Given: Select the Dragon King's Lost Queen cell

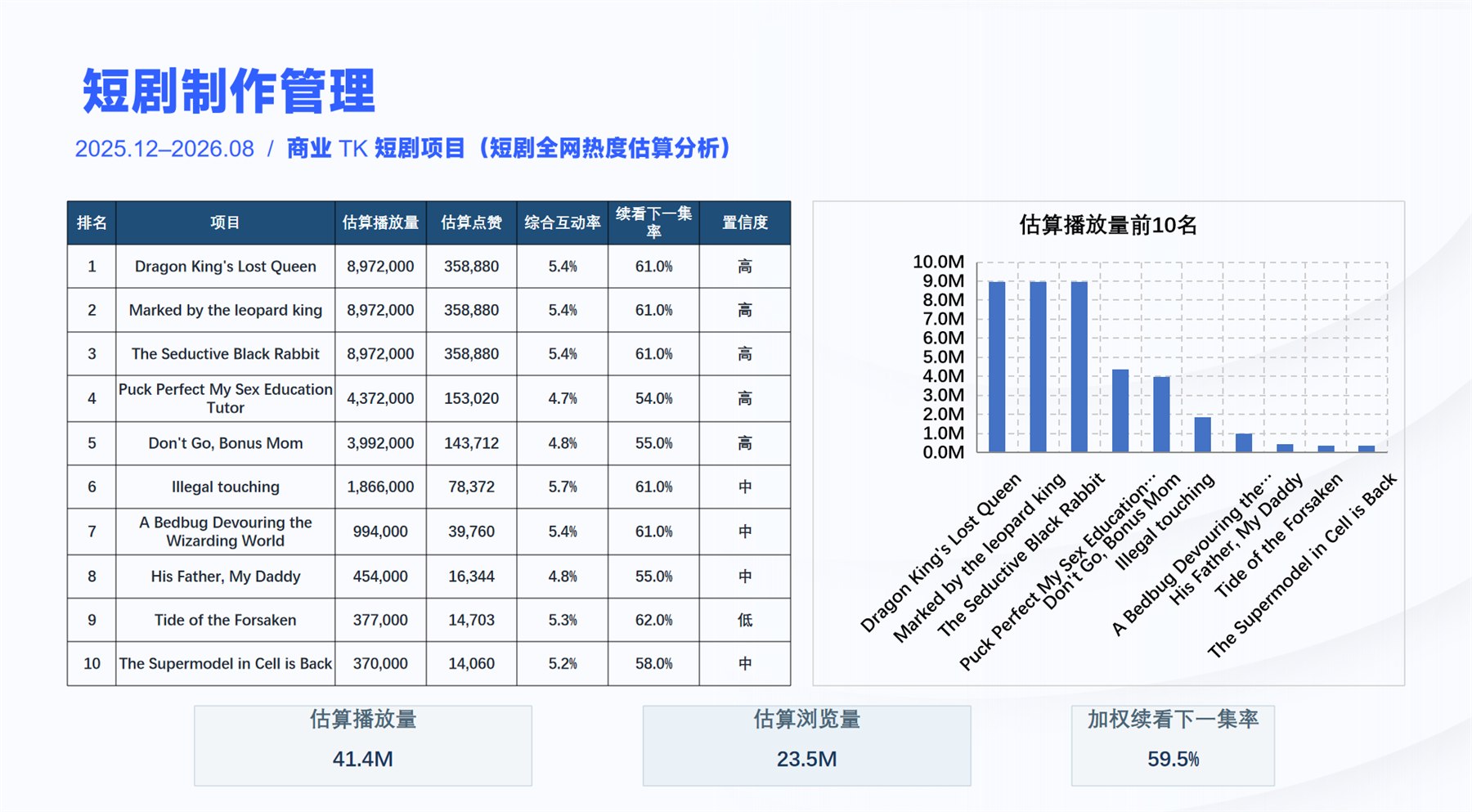Looking at the screenshot, I should (x=225, y=267).
